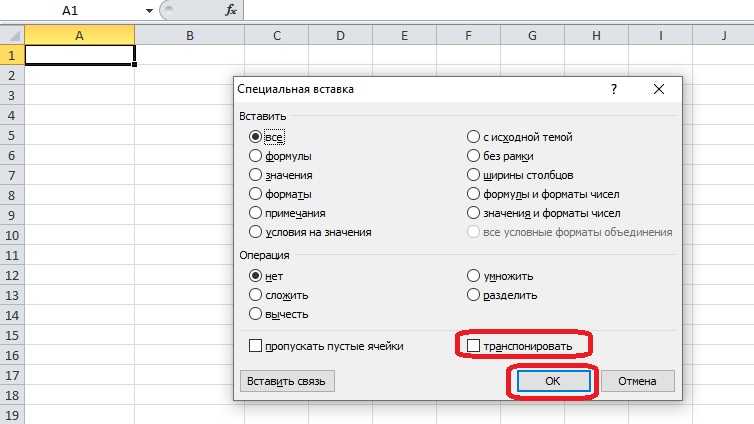Close the Специальная вставка dialog
Viewport: 754px width, 424px height.
click(659, 89)
